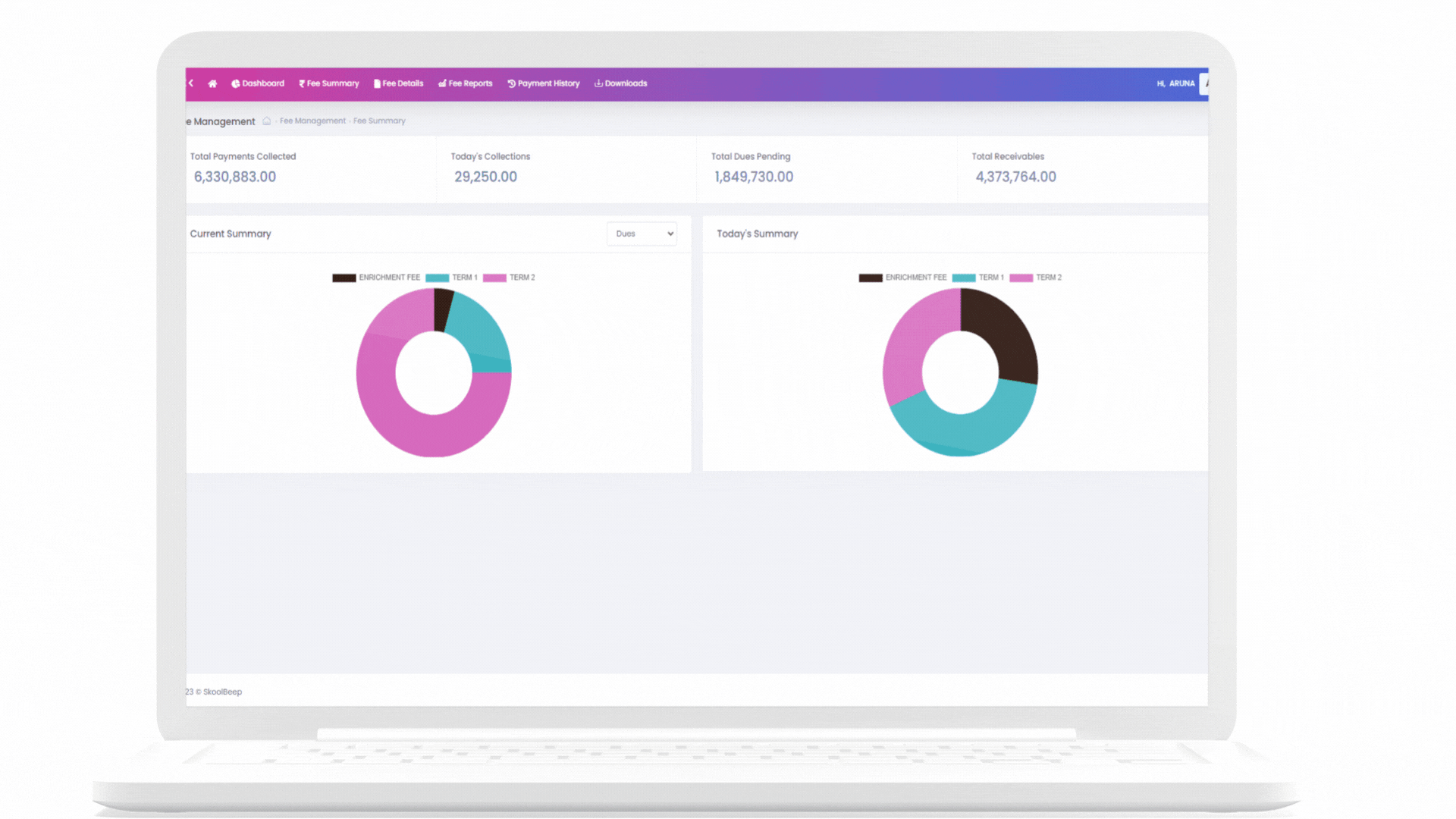Click TERM 1 teal swatch in Today's Summary
This screenshot has width=1456, height=819.
click(964, 278)
